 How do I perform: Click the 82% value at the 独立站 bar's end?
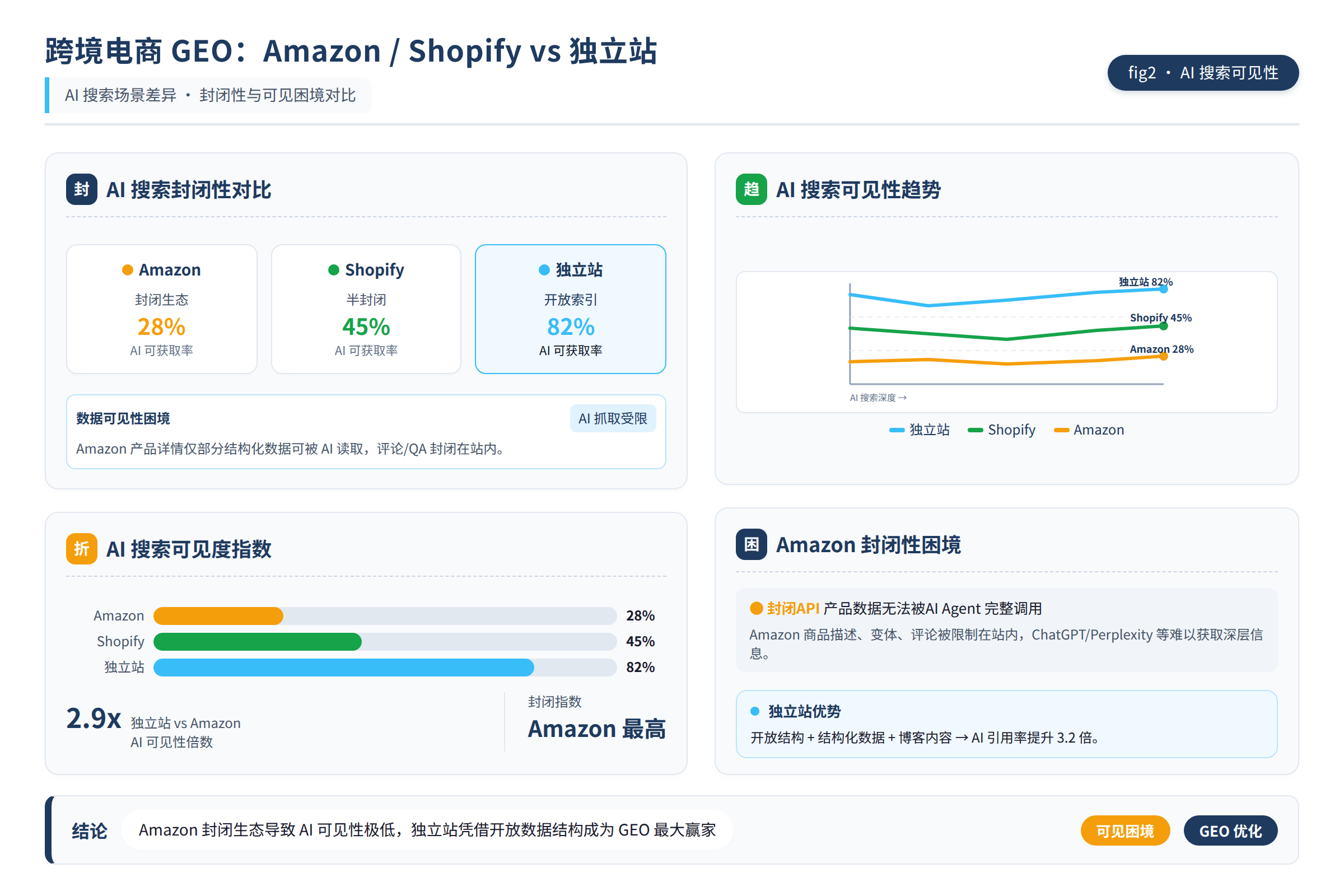click(x=640, y=667)
